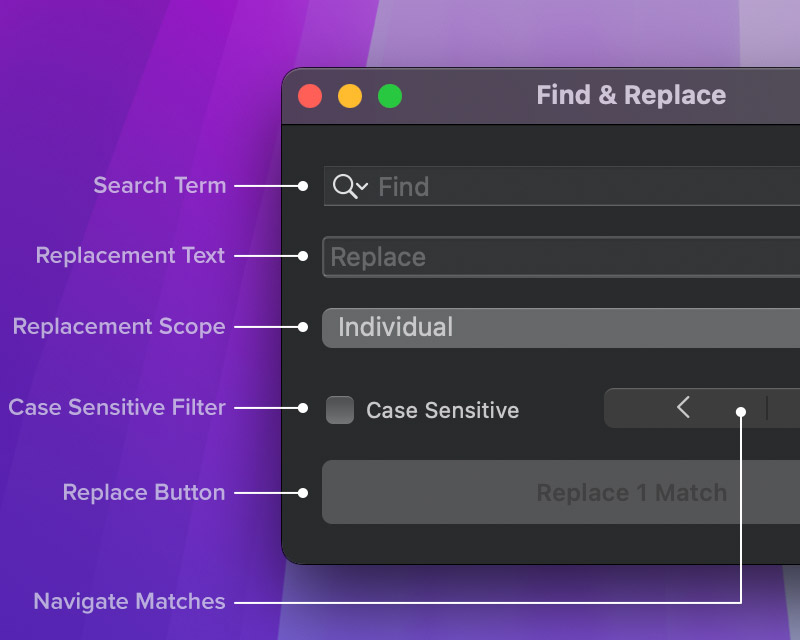The width and height of the screenshot is (800, 640).
Task: Open the Individual replacement scope dropdown
Action: coord(560,328)
